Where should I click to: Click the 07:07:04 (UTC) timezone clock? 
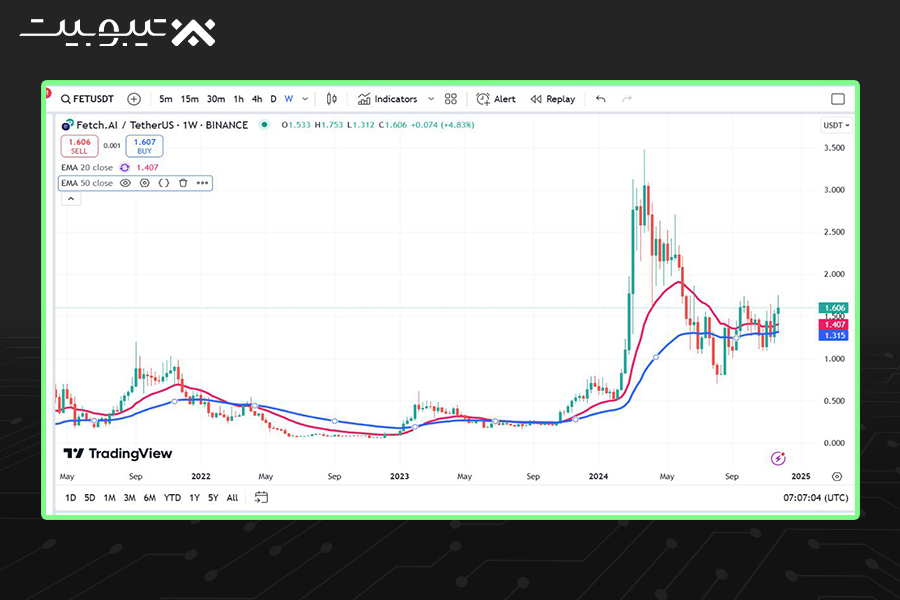tap(816, 498)
